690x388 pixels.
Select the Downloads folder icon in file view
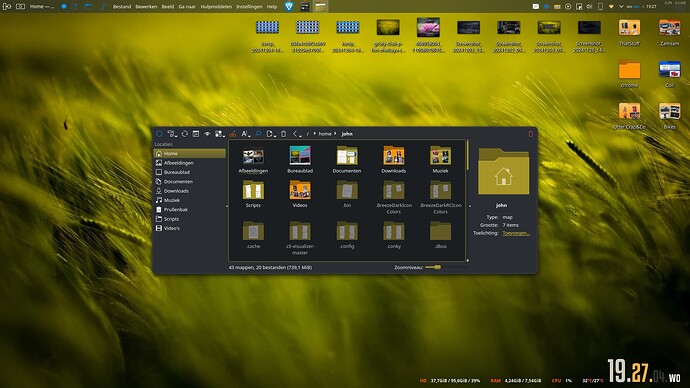(394, 156)
